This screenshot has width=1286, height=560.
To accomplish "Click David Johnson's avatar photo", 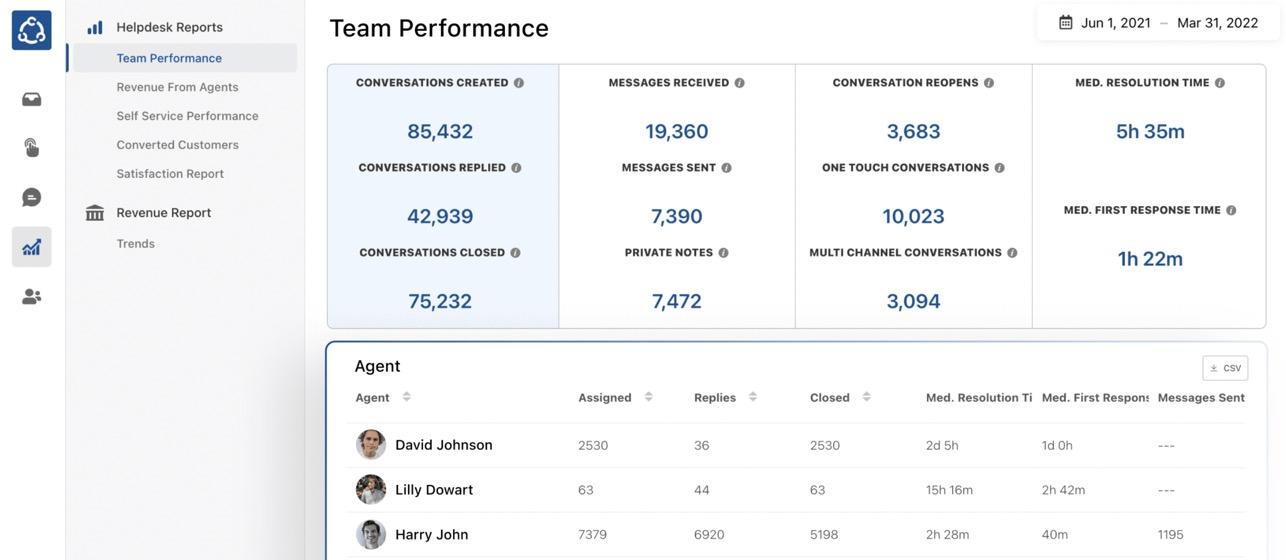I will pyautogui.click(x=371, y=445).
